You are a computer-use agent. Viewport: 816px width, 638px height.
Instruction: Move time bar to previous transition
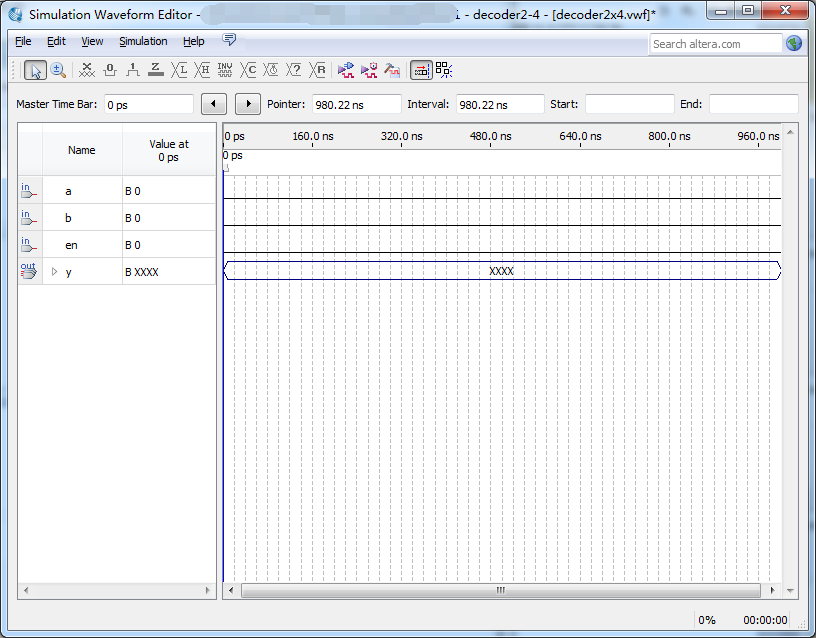coord(214,104)
